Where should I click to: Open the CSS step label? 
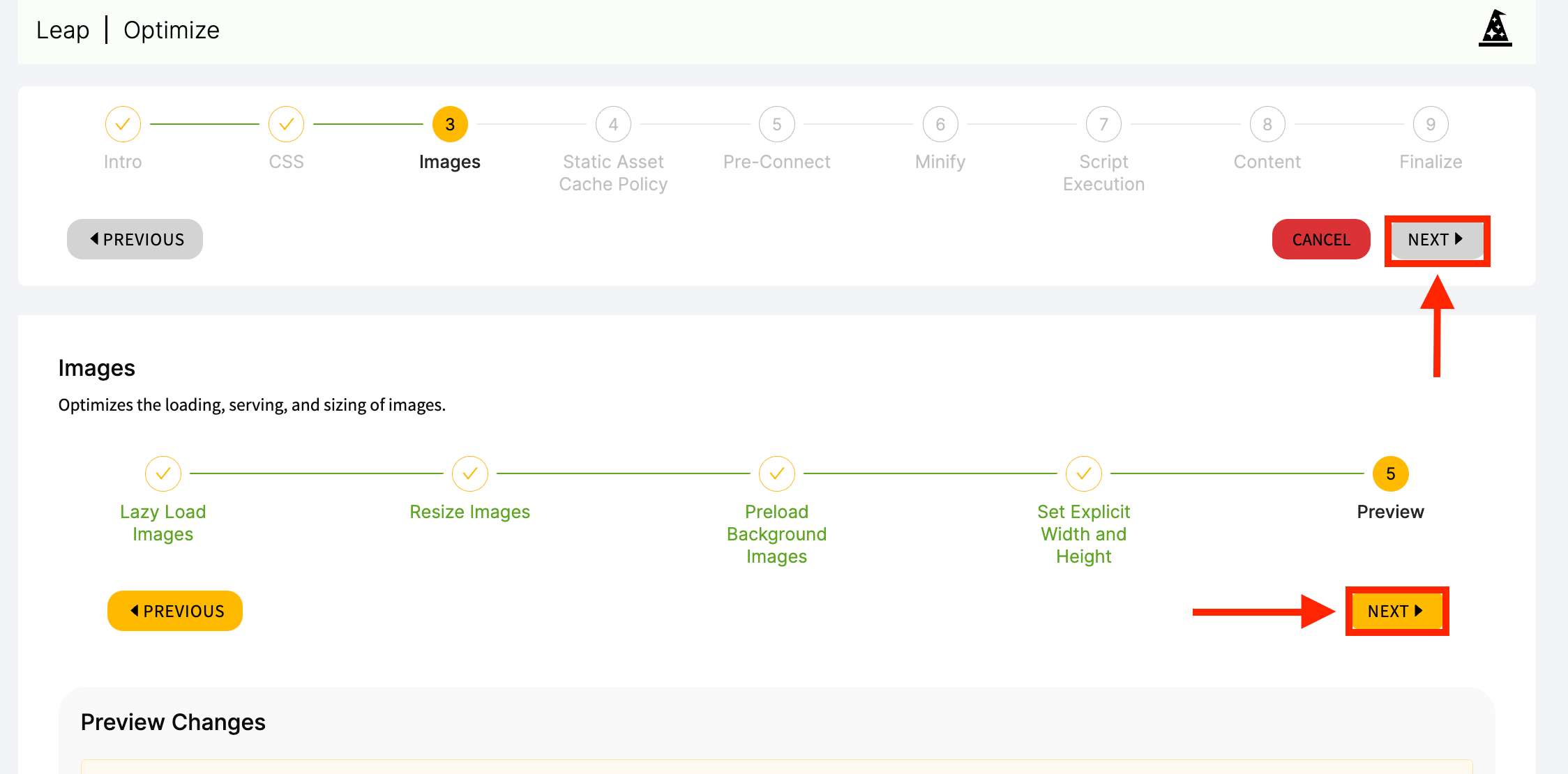pyautogui.click(x=286, y=162)
